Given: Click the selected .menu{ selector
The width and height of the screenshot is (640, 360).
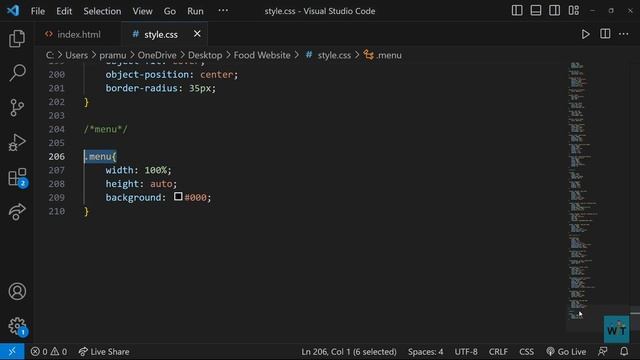Looking at the screenshot, I should (100, 156).
